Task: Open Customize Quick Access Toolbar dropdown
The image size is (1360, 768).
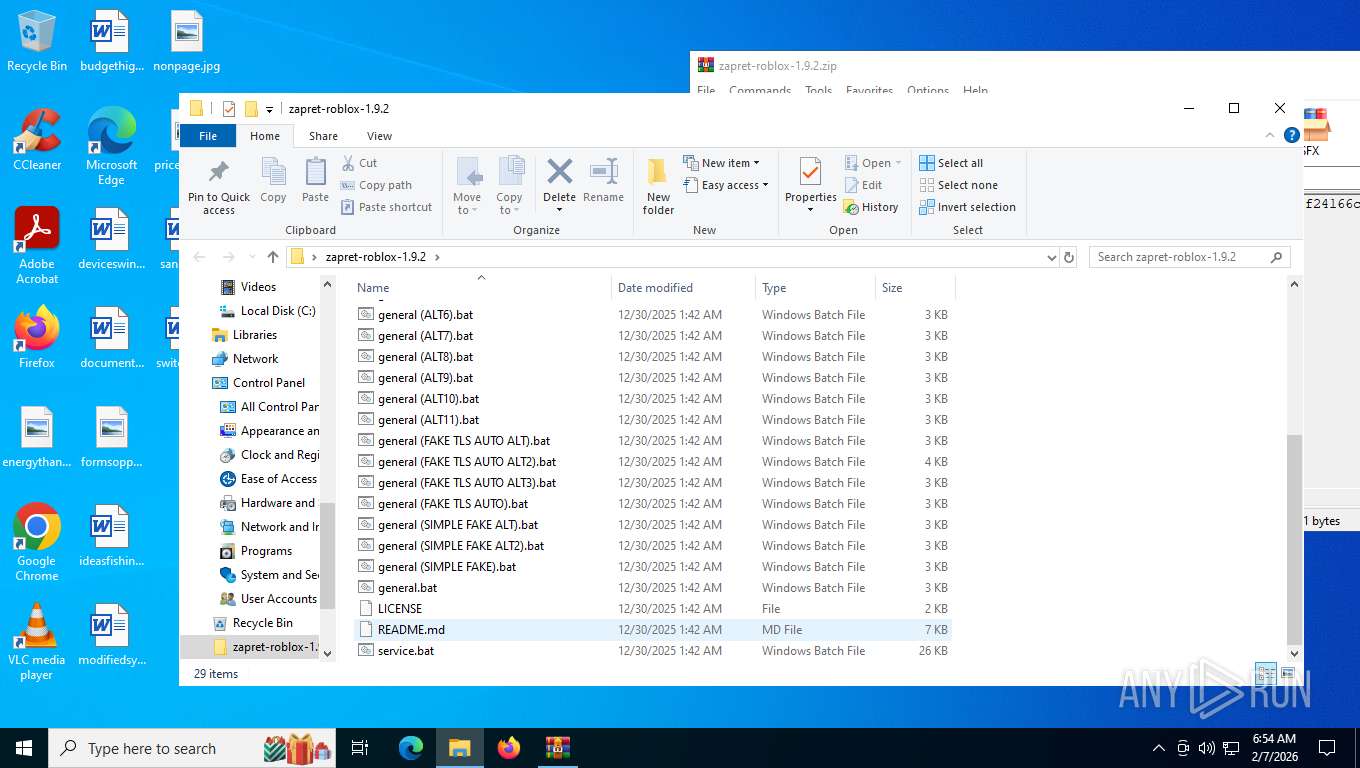Action: click(x=270, y=109)
